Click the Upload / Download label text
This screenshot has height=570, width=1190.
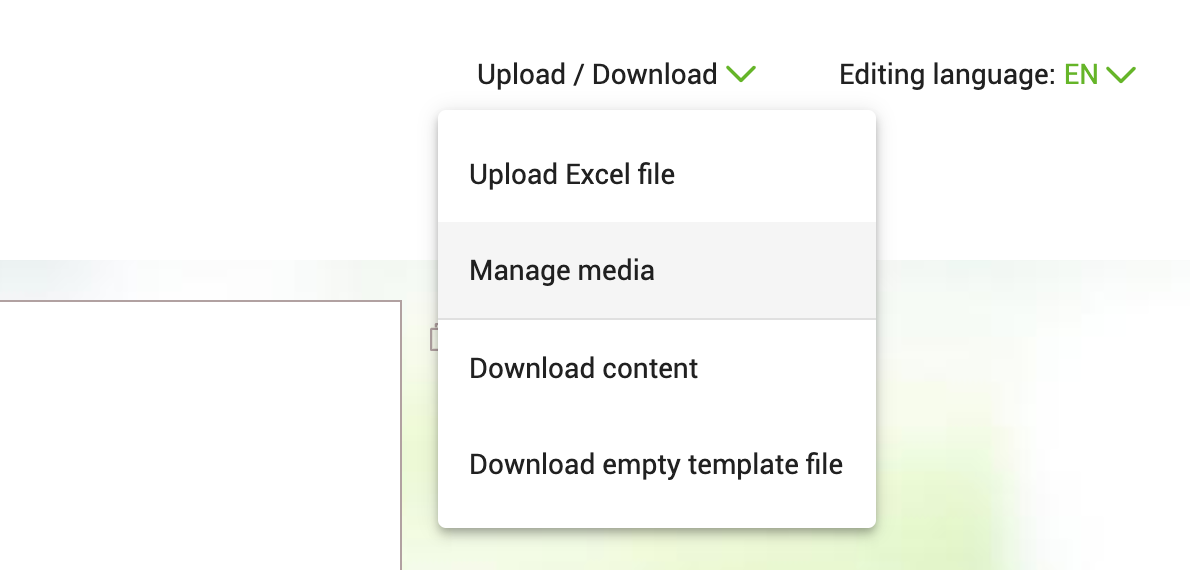click(x=597, y=74)
